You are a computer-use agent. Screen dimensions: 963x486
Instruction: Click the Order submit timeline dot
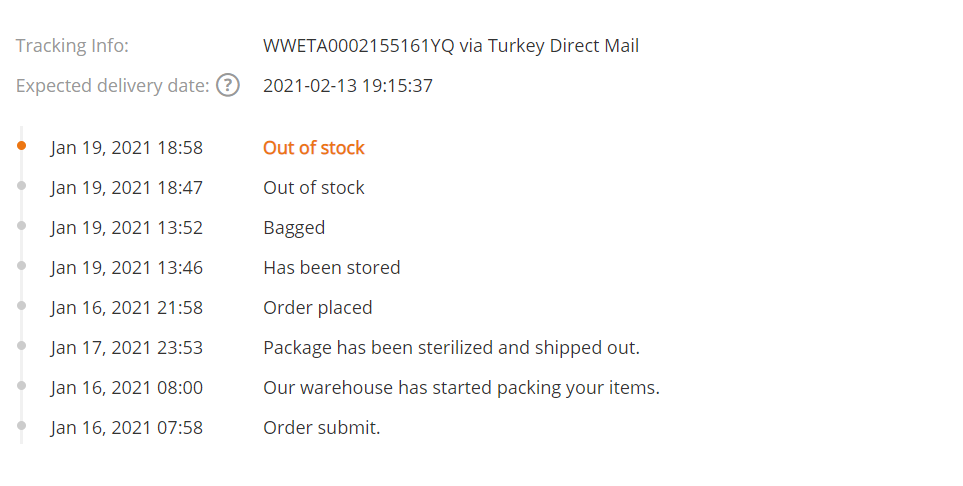tap(21, 425)
